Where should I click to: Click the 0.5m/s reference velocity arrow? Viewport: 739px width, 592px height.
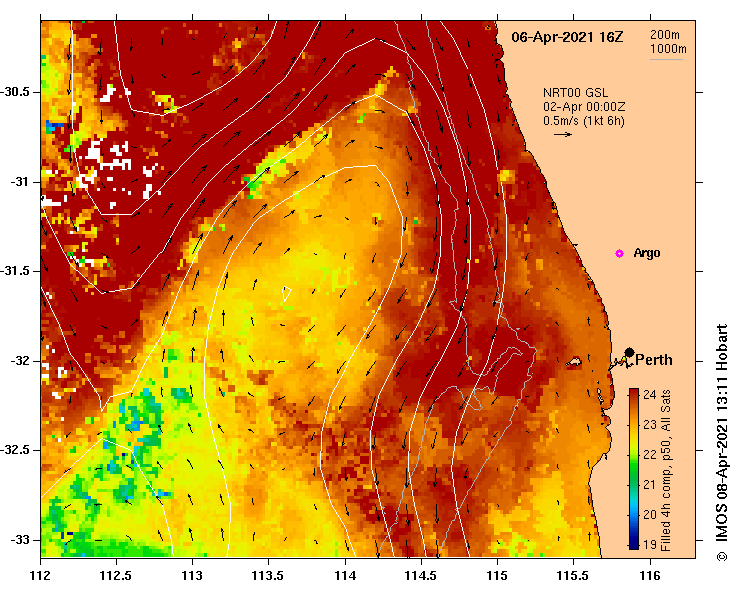click(563, 135)
